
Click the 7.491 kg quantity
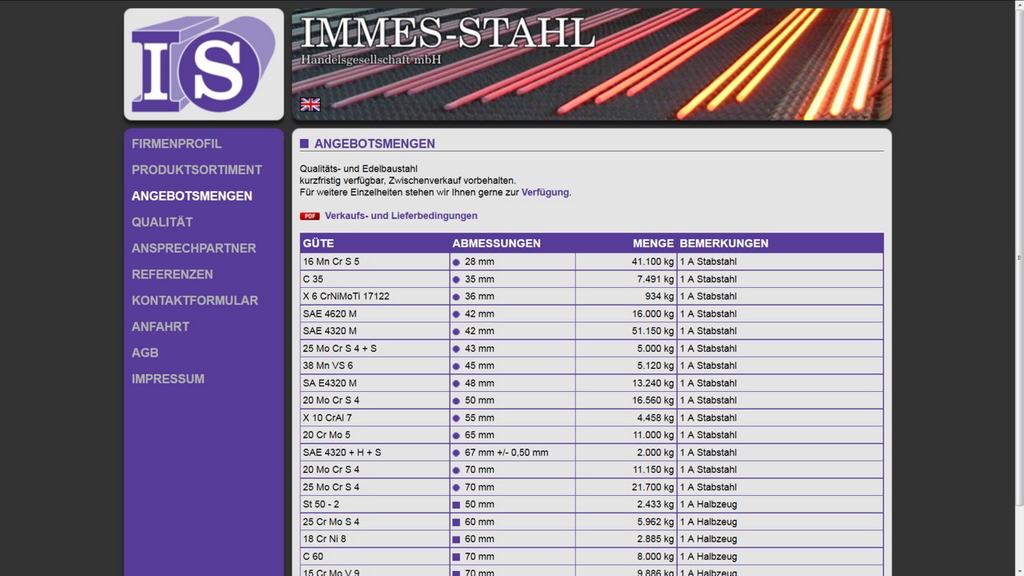click(x=626, y=279)
